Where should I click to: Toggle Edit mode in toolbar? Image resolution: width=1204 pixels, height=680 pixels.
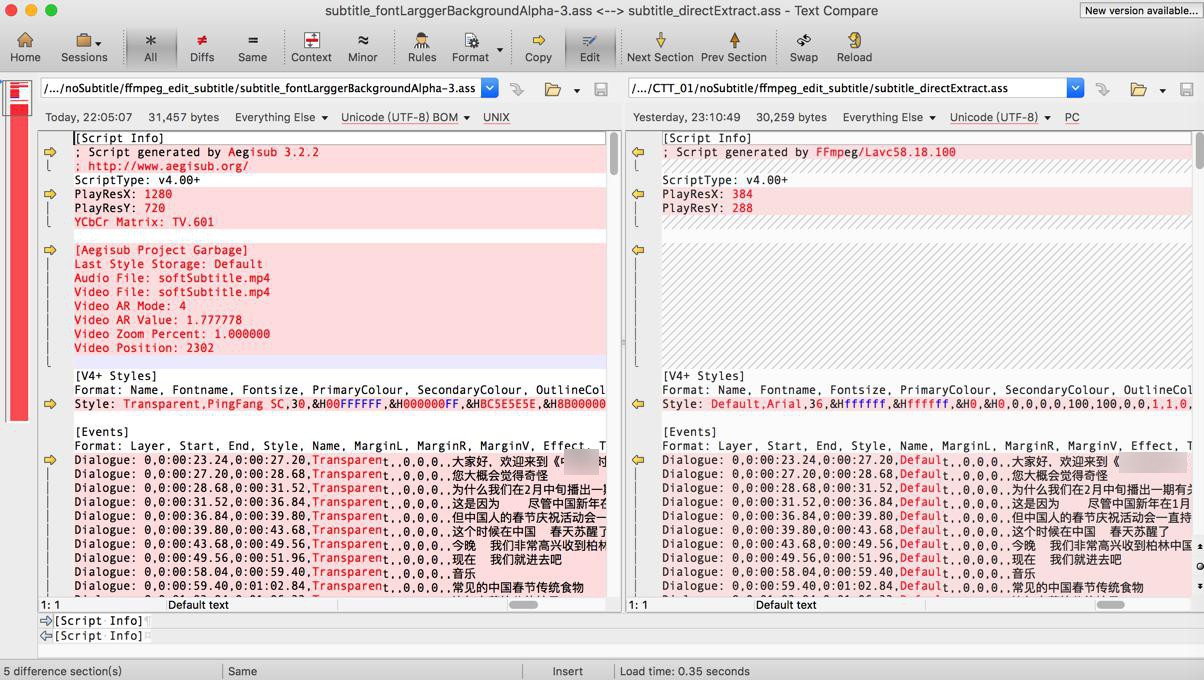tap(589, 47)
